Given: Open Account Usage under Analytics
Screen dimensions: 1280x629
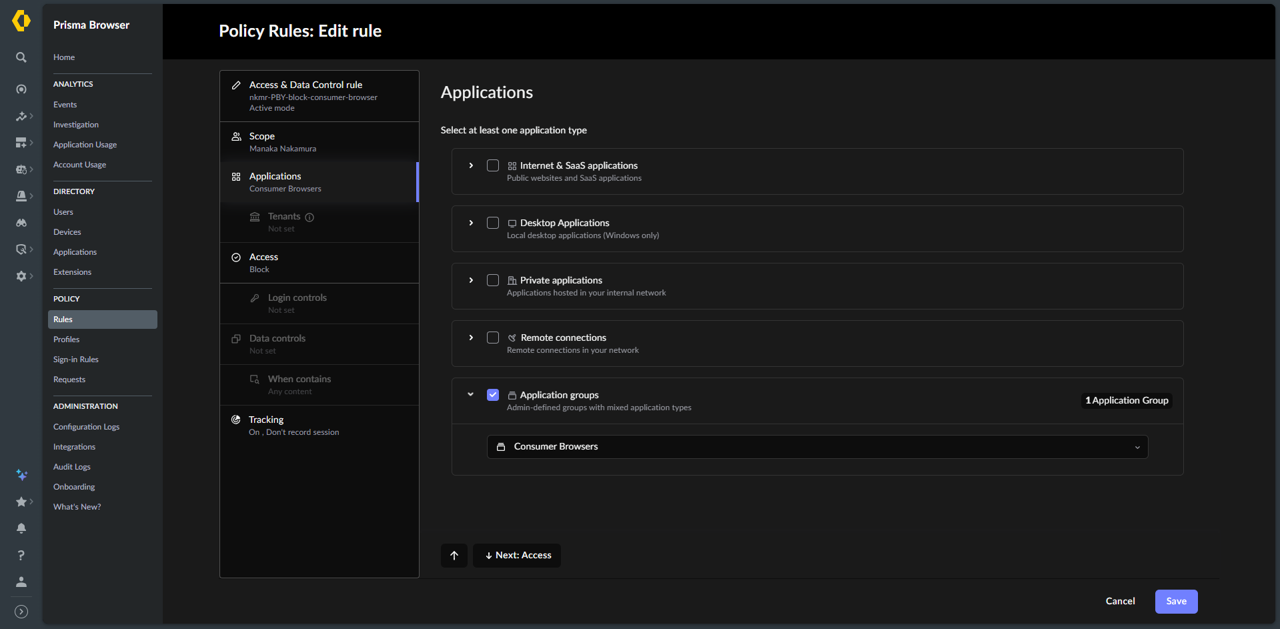Looking at the screenshot, I should 80,165.
